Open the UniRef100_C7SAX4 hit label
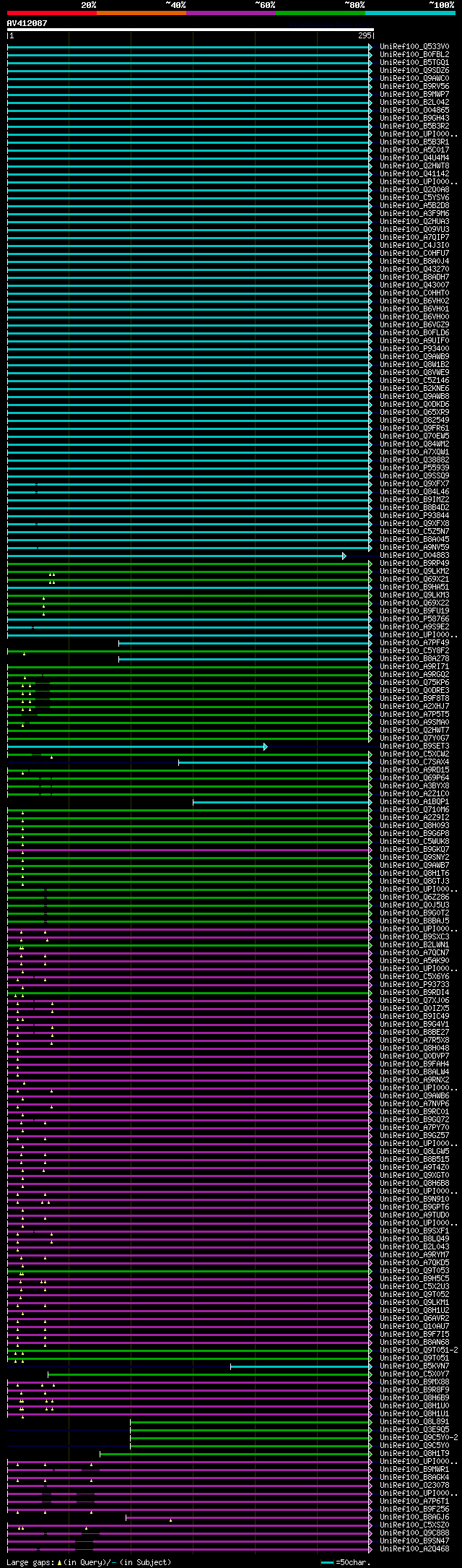The image size is (462, 1568). tap(414, 762)
